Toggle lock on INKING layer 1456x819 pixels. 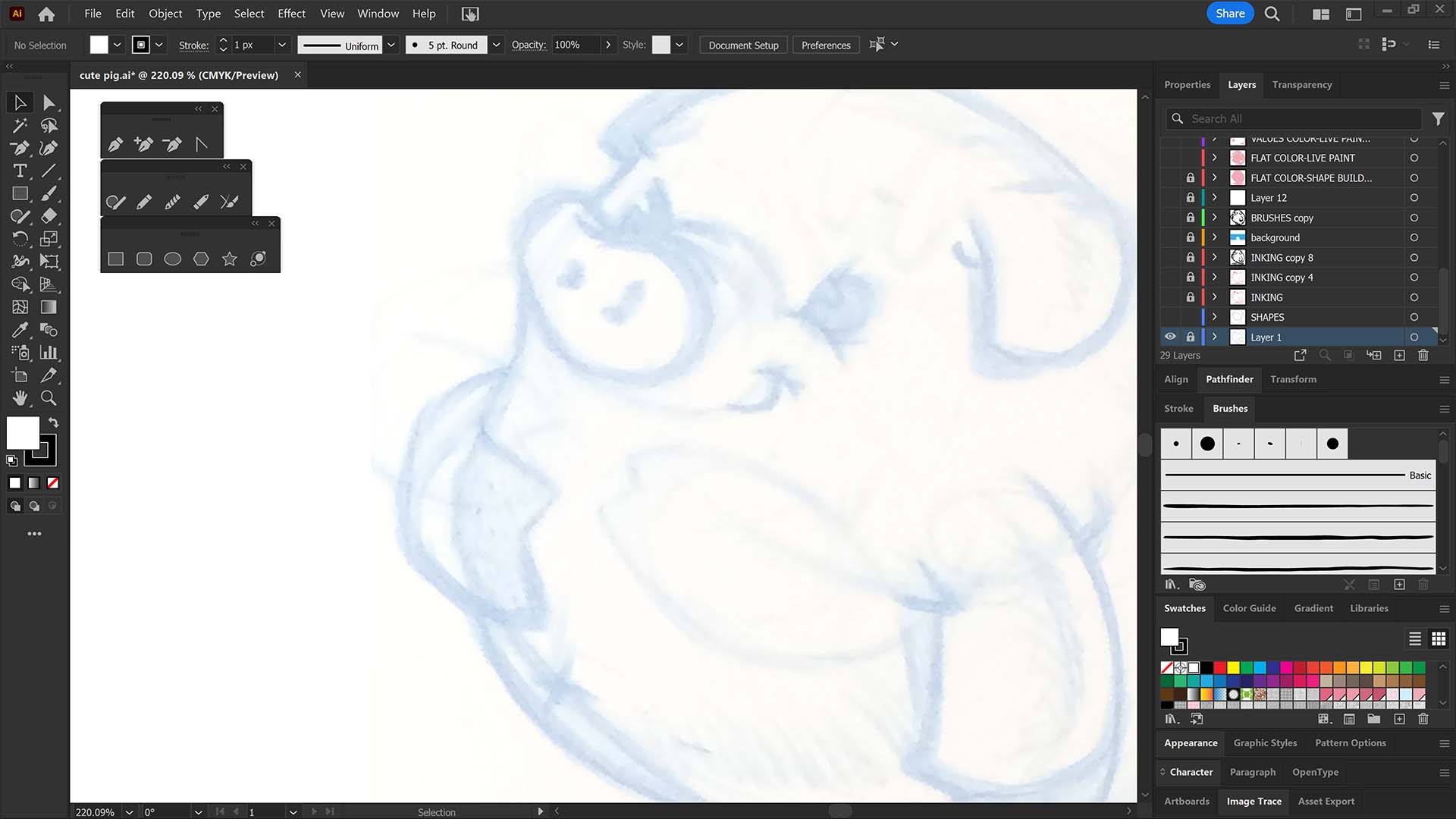[x=1191, y=297]
